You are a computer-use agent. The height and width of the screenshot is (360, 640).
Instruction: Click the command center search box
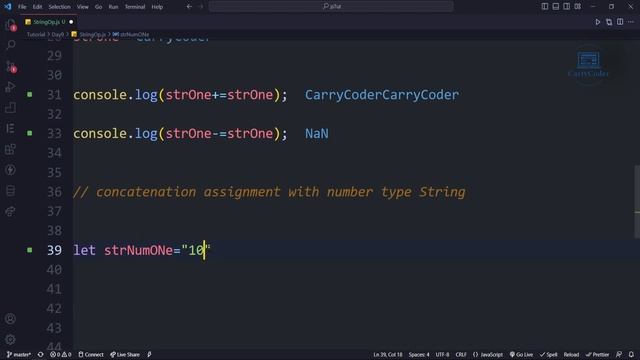click(331, 7)
